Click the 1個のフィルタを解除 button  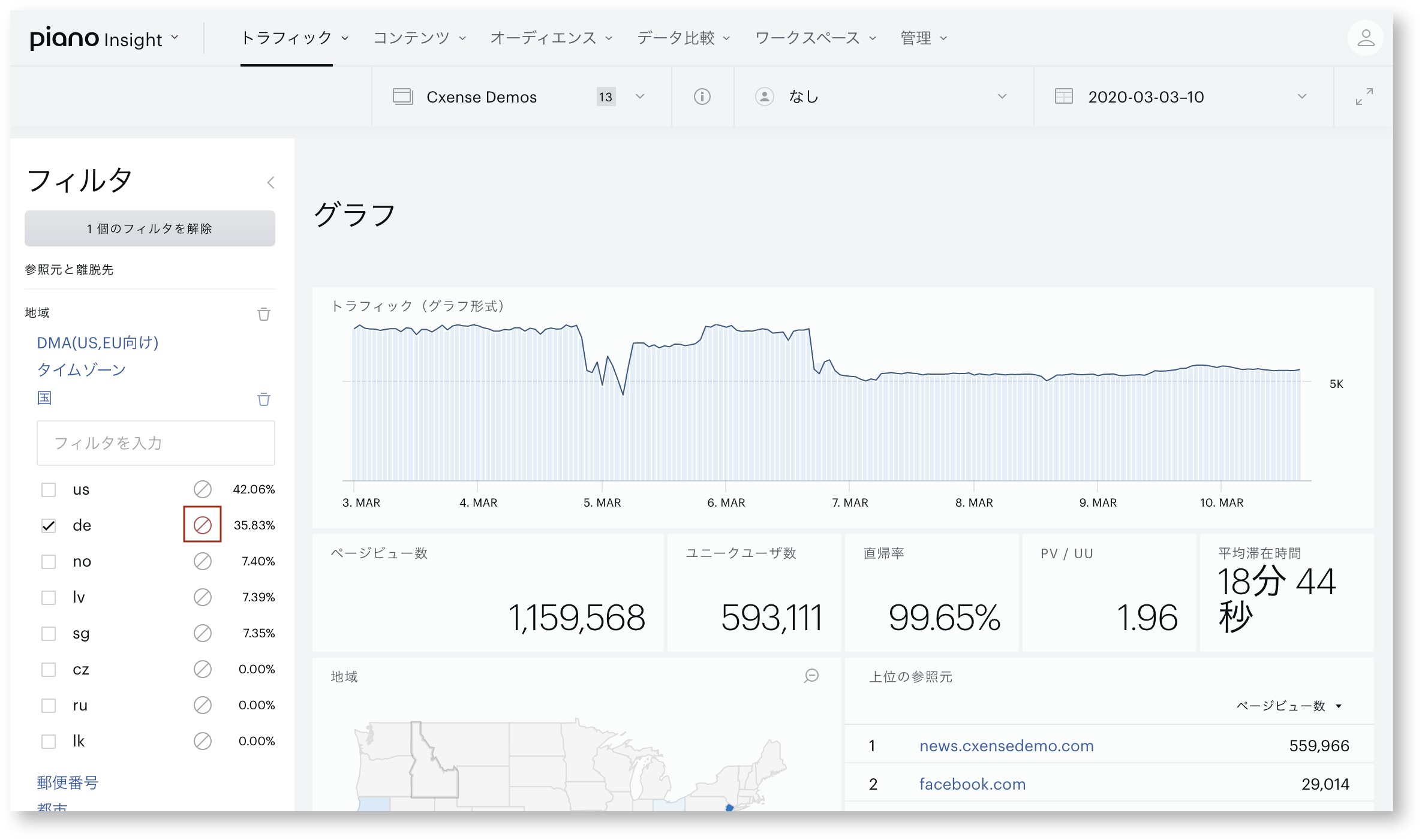pos(150,228)
